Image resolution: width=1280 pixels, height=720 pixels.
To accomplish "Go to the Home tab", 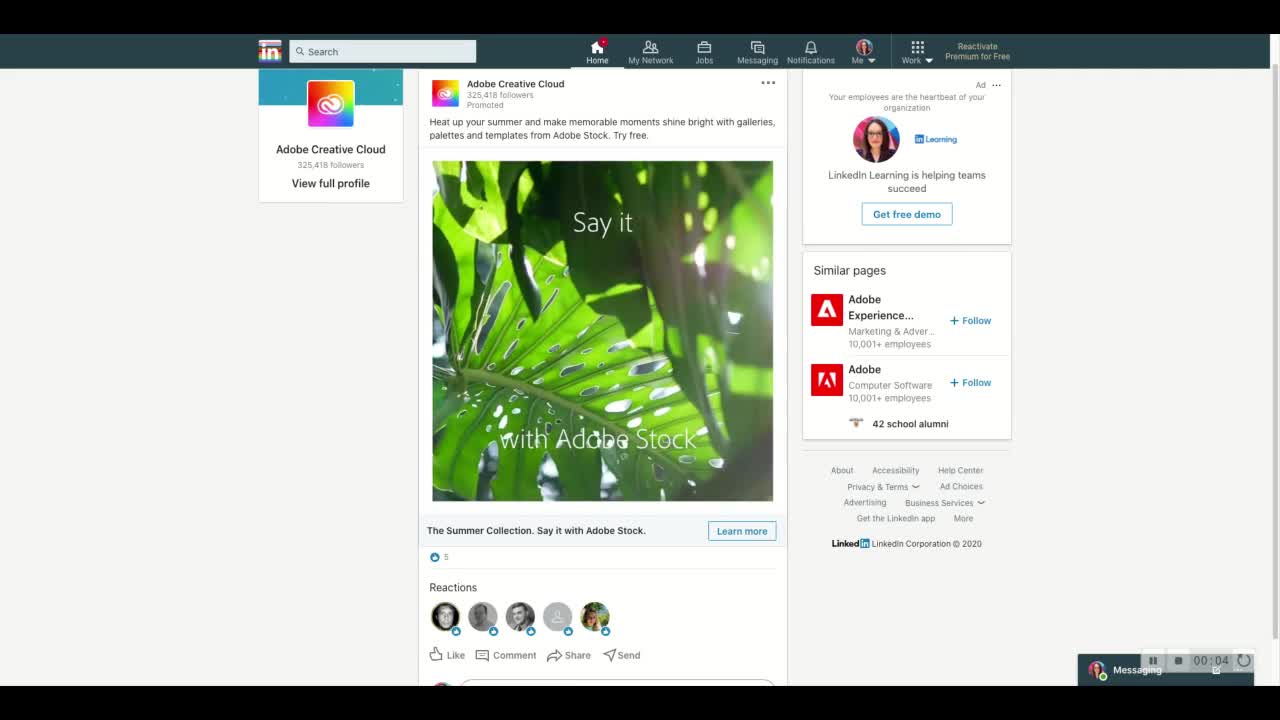I will pyautogui.click(x=597, y=52).
